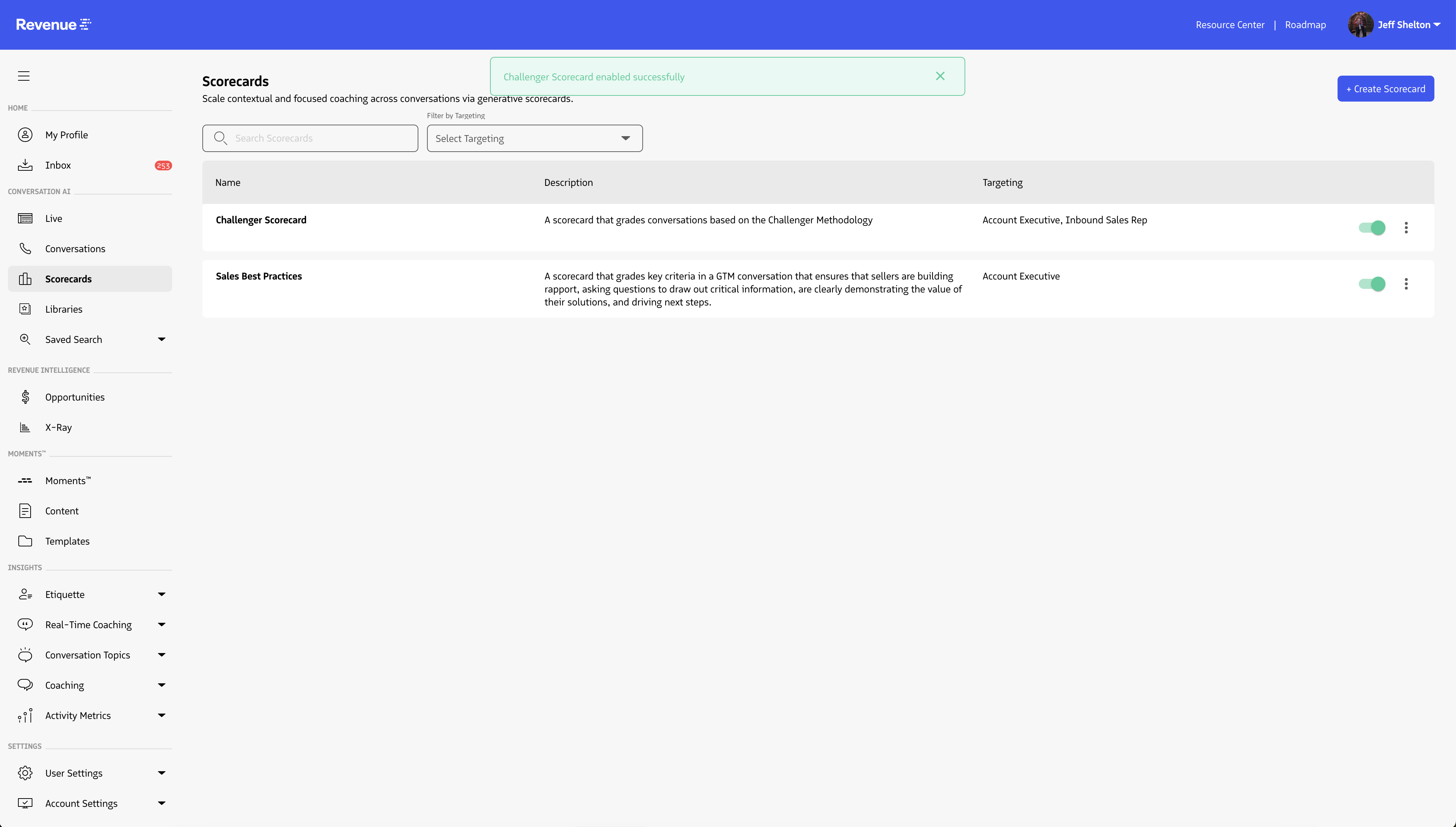Click the Opportunities dollar icon
This screenshot has height=827, width=1456.
[x=25, y=397]
